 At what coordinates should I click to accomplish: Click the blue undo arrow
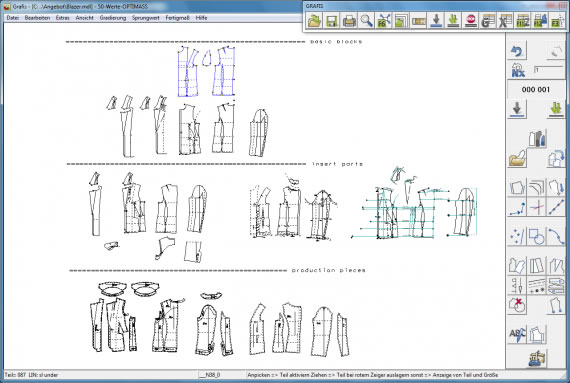[x=517, y=51]
